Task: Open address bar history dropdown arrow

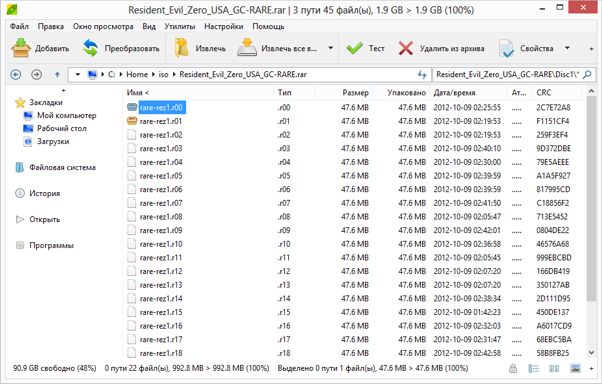Action: coord(78,74)
